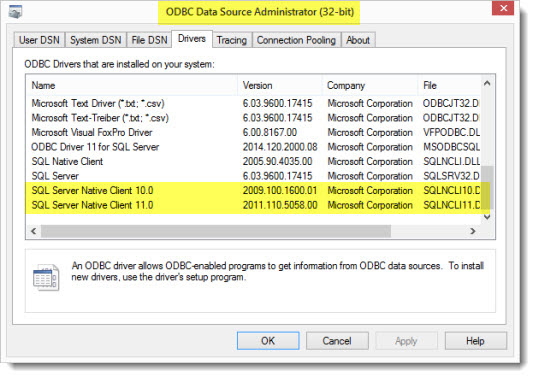Click the SQLSRV32.D file cell
The height and width of the screenshot is (378, 535).
(451, 176)
